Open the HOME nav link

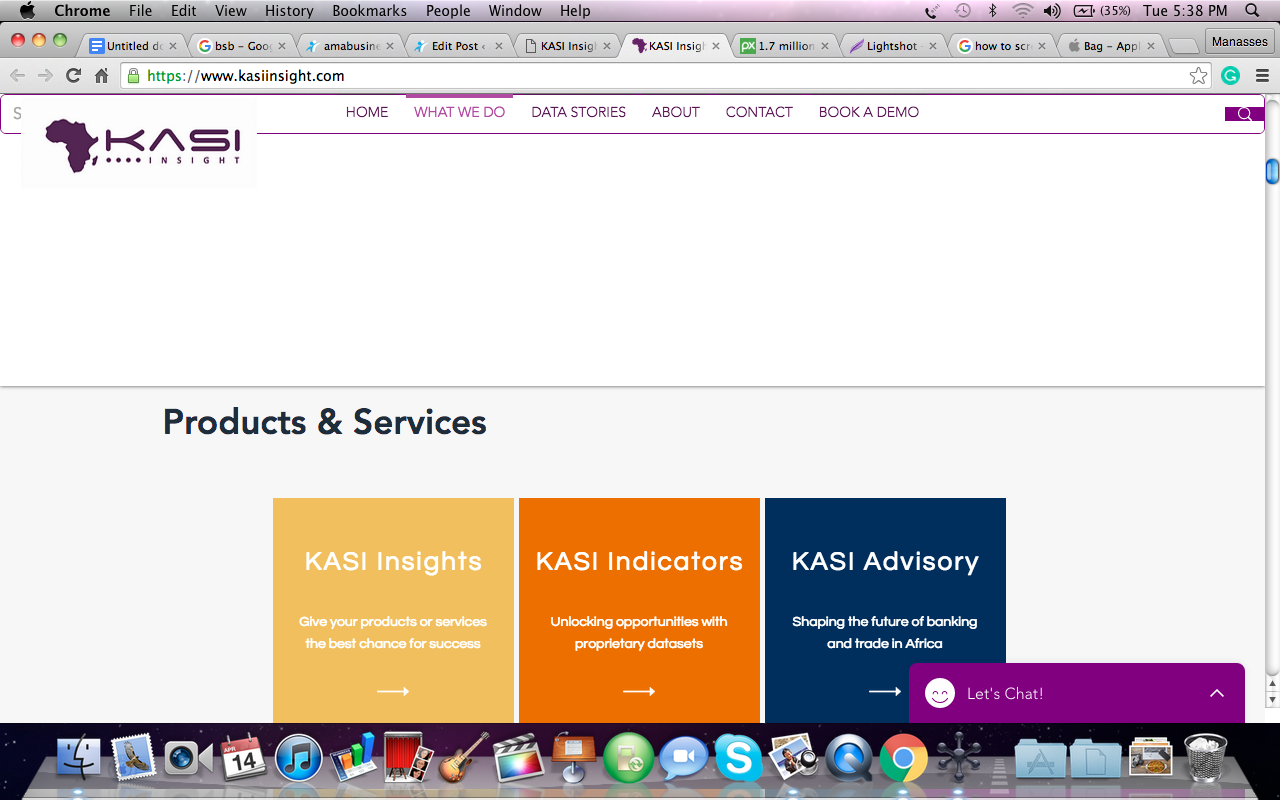(367, 112)
